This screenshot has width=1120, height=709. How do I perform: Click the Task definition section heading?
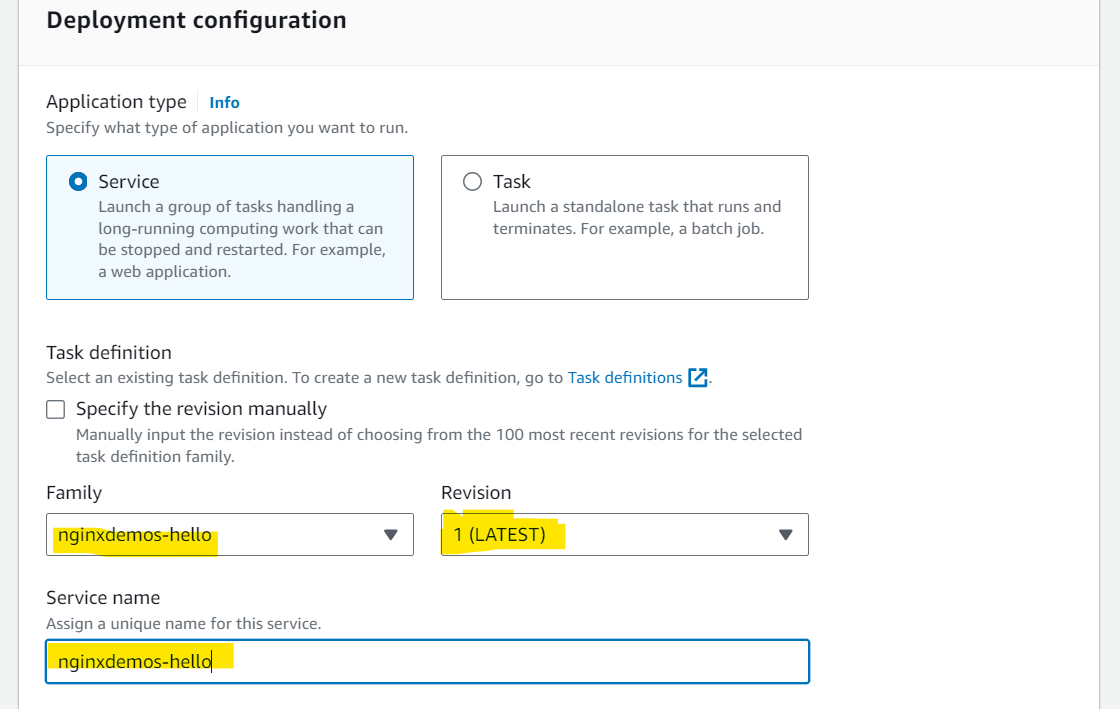109,353
